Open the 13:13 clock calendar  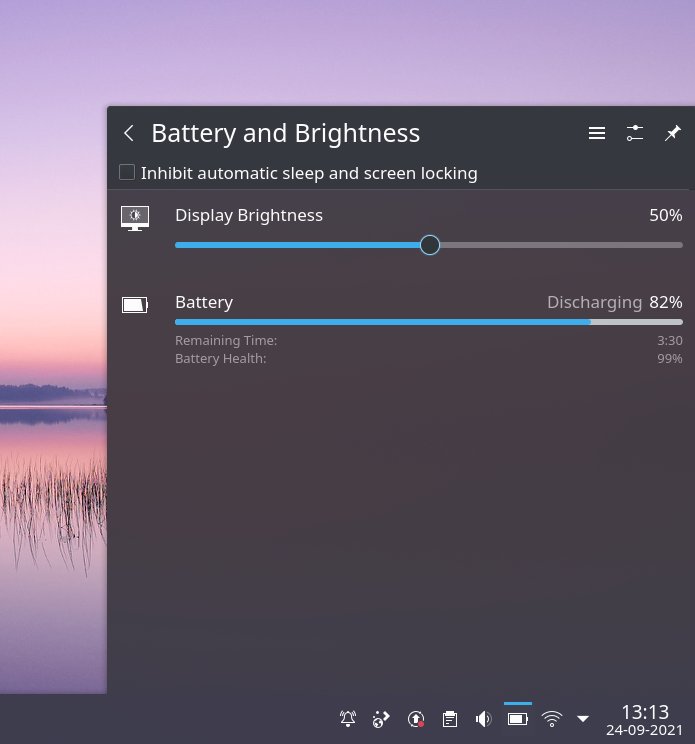click(645, 719)
